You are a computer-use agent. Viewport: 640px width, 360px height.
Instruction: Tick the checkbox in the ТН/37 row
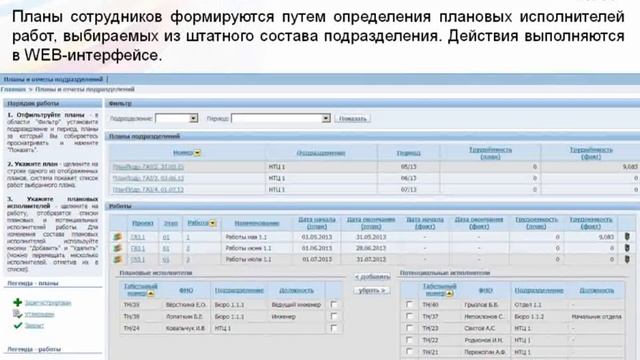(x=409, y=316)
